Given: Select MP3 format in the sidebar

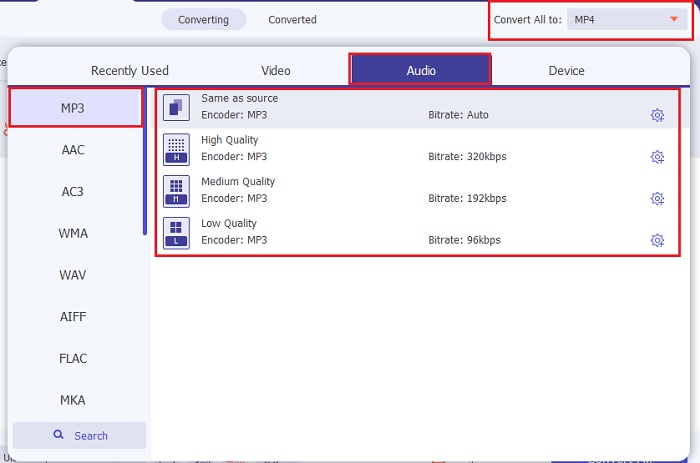Looking at the screenshot, I should [x=75, y=108].
